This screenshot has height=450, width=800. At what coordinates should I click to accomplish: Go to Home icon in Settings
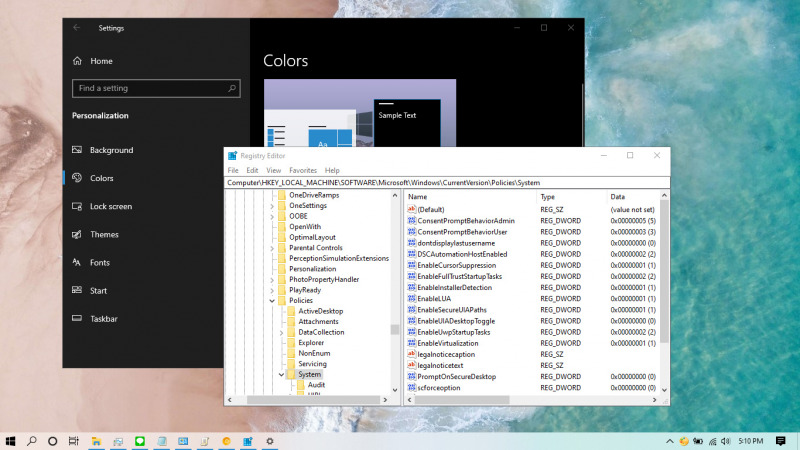click(77, 61)
